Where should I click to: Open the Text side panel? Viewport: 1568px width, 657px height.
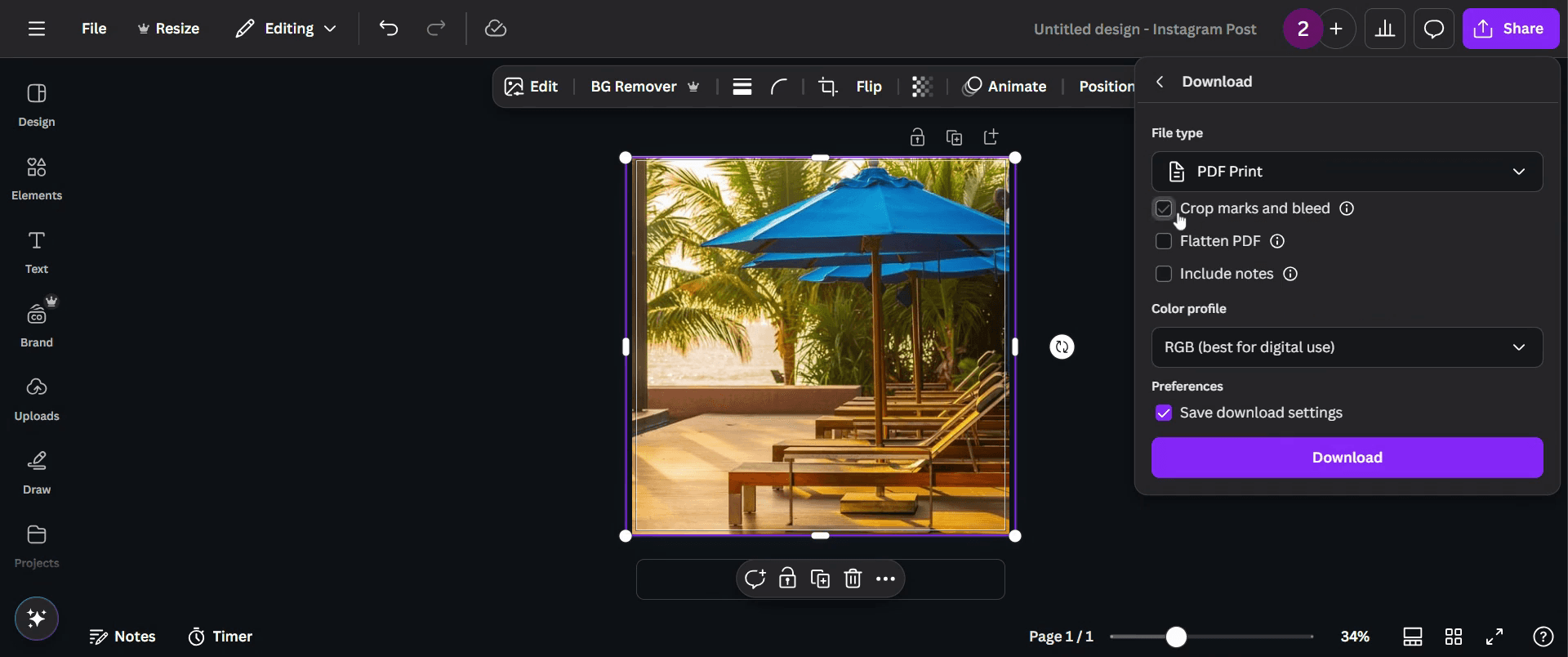(37, 253)
